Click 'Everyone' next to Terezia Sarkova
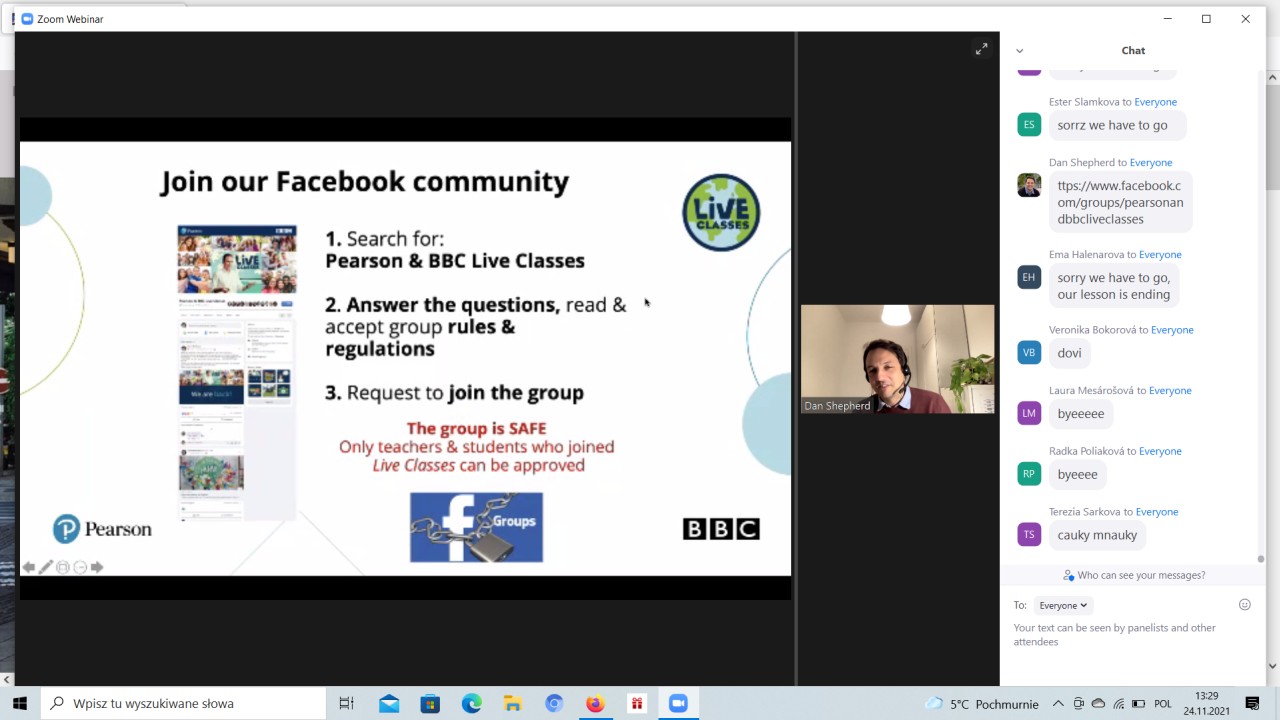 pos(1157,512)
